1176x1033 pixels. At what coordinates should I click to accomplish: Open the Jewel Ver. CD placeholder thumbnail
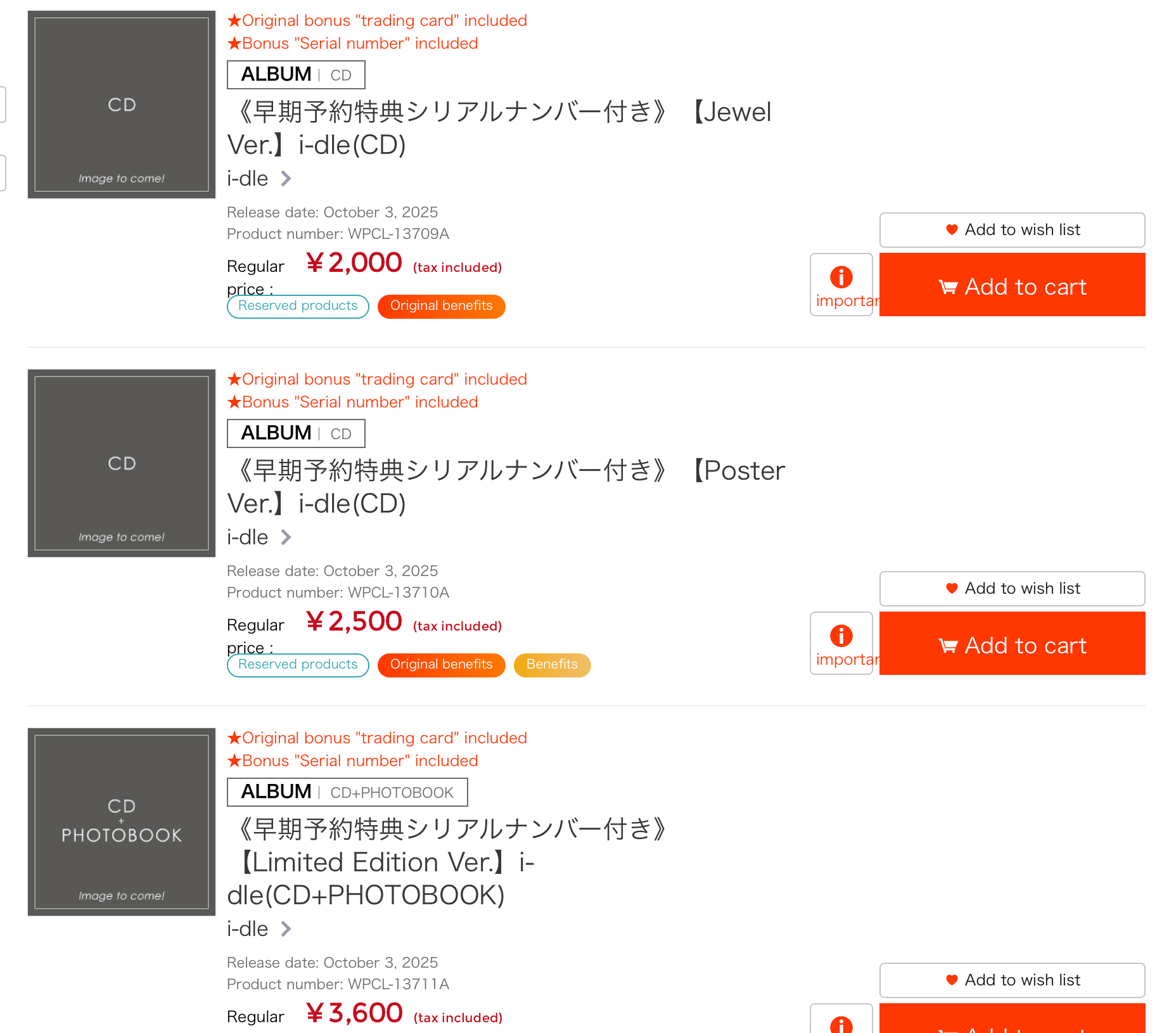(122, 105)
